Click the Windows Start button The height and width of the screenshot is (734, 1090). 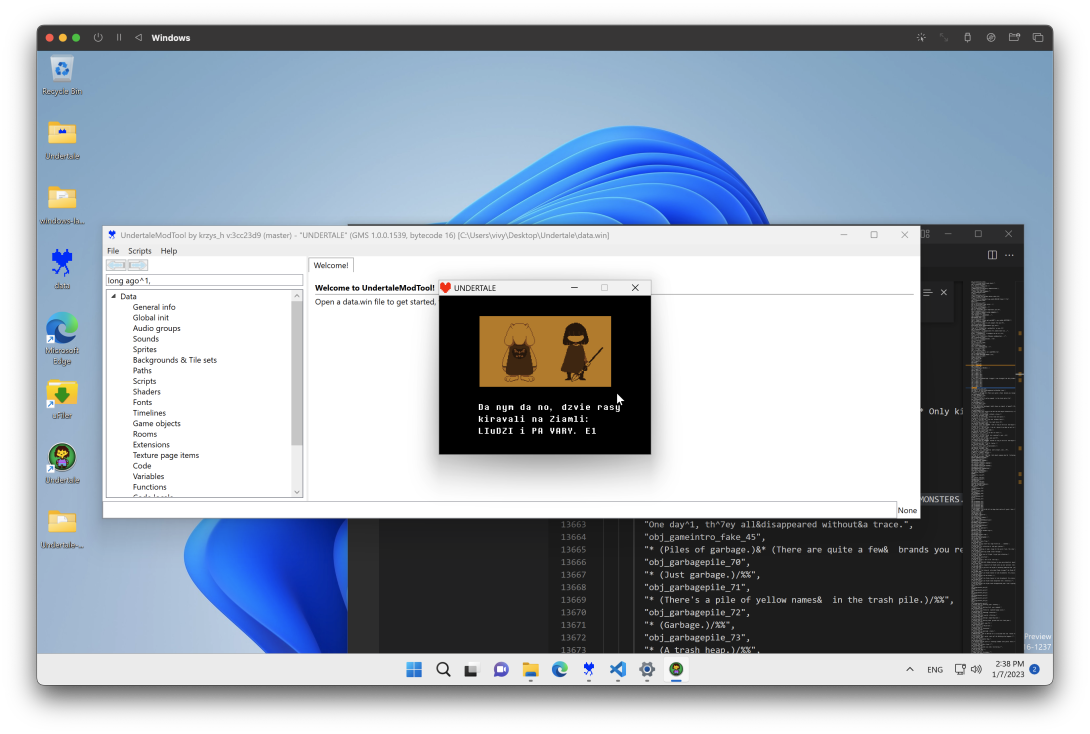(414, 669)
